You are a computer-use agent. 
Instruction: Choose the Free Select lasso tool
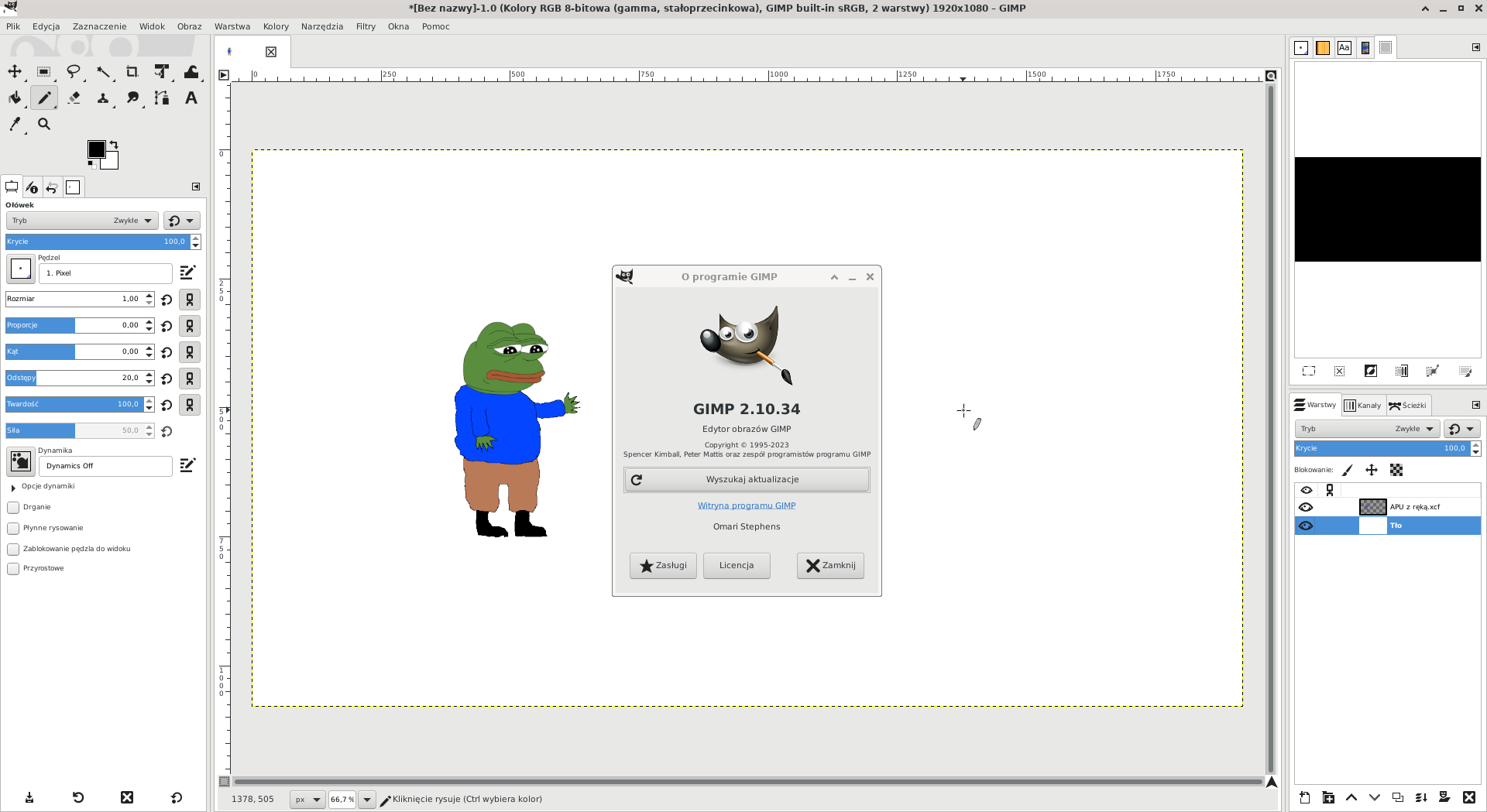tap(74, 72)
